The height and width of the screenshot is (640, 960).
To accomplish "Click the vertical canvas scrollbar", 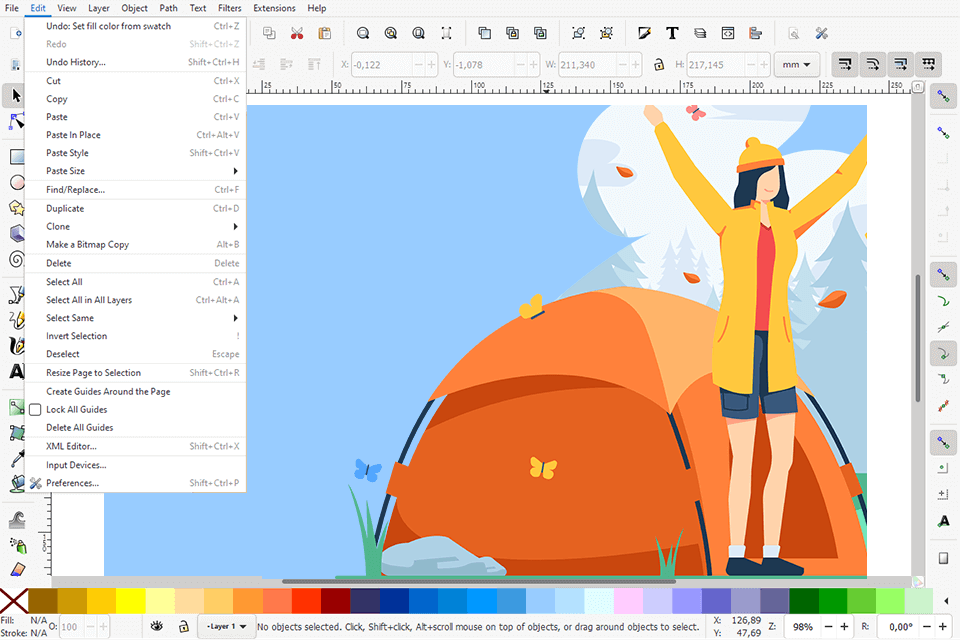I will (918, 338).
